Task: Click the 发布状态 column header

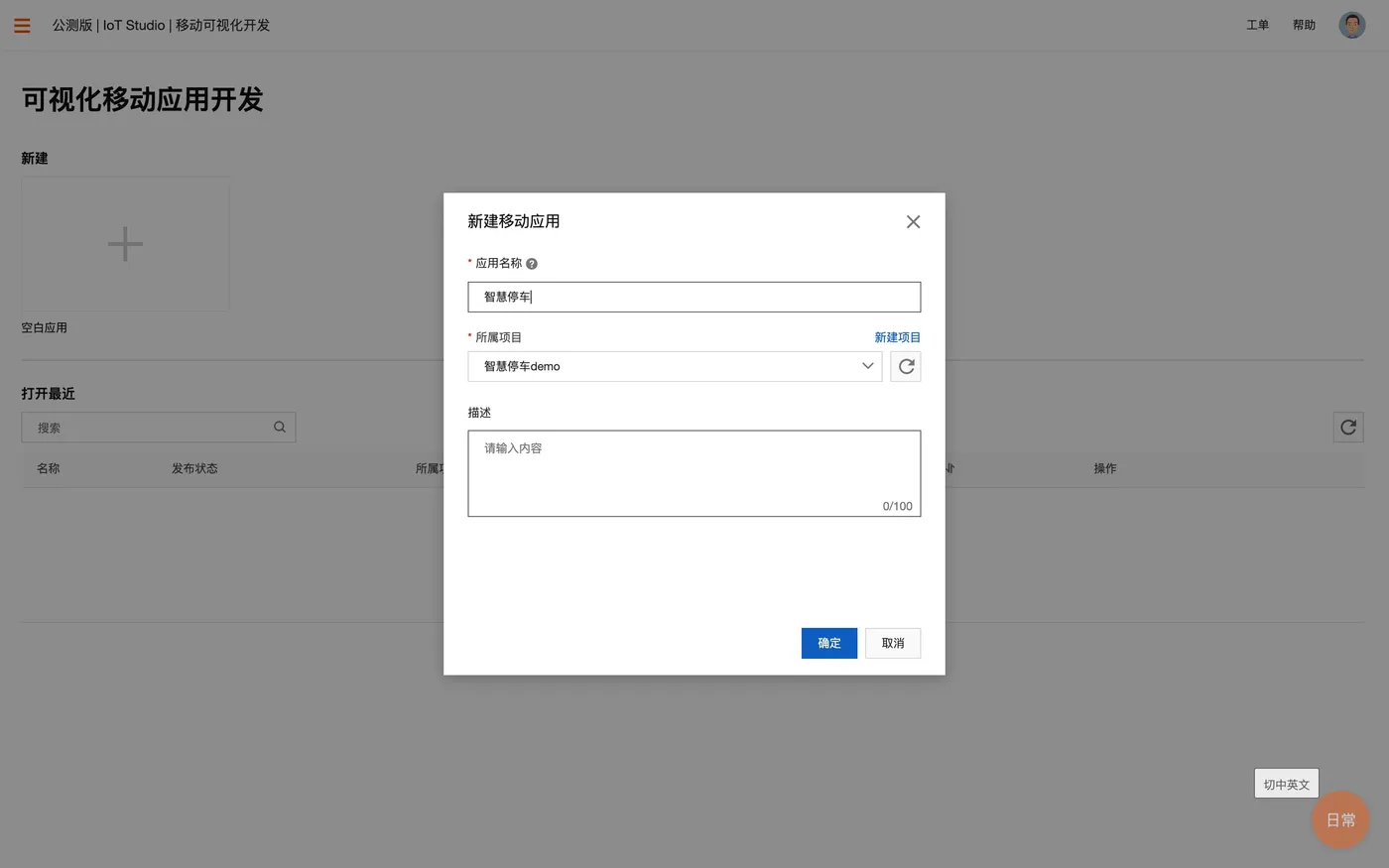Action: pos(194,468)
